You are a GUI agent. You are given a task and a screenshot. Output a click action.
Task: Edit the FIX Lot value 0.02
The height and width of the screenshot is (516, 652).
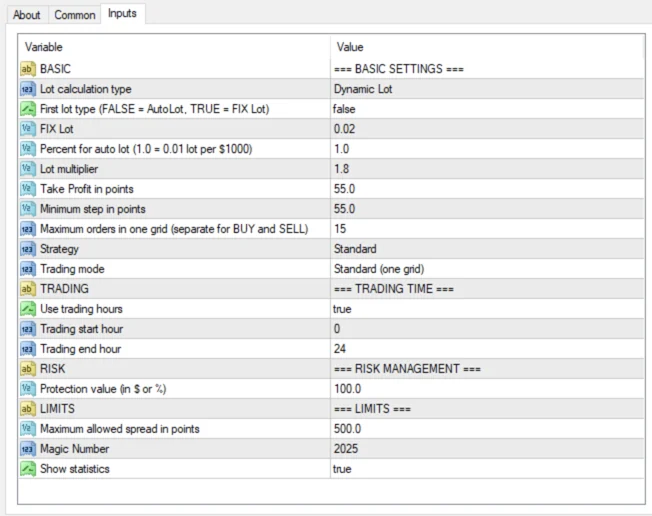(487, 129)
